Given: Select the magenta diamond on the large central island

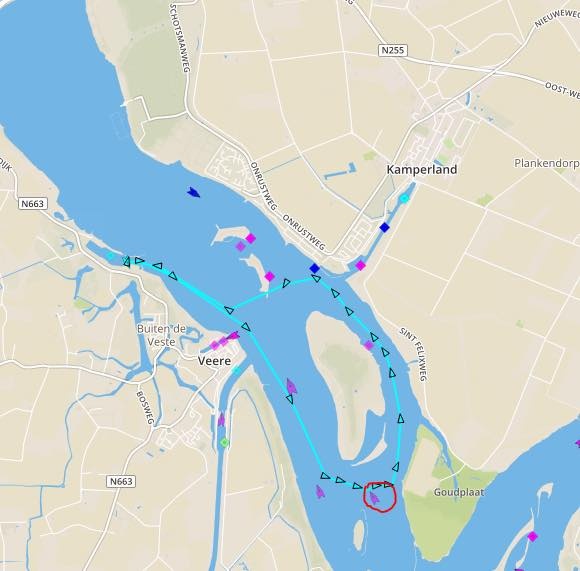Looking at the screenshot, I should click(x=368, y=345).
